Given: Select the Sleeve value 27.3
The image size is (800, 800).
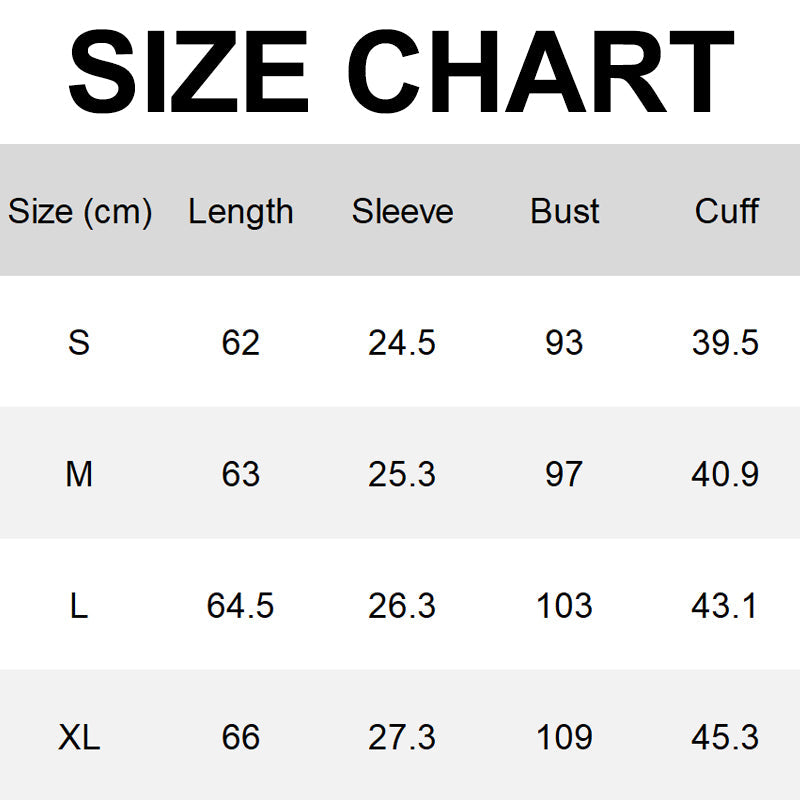Looking at the screenshot, I should tap(402, 738).
